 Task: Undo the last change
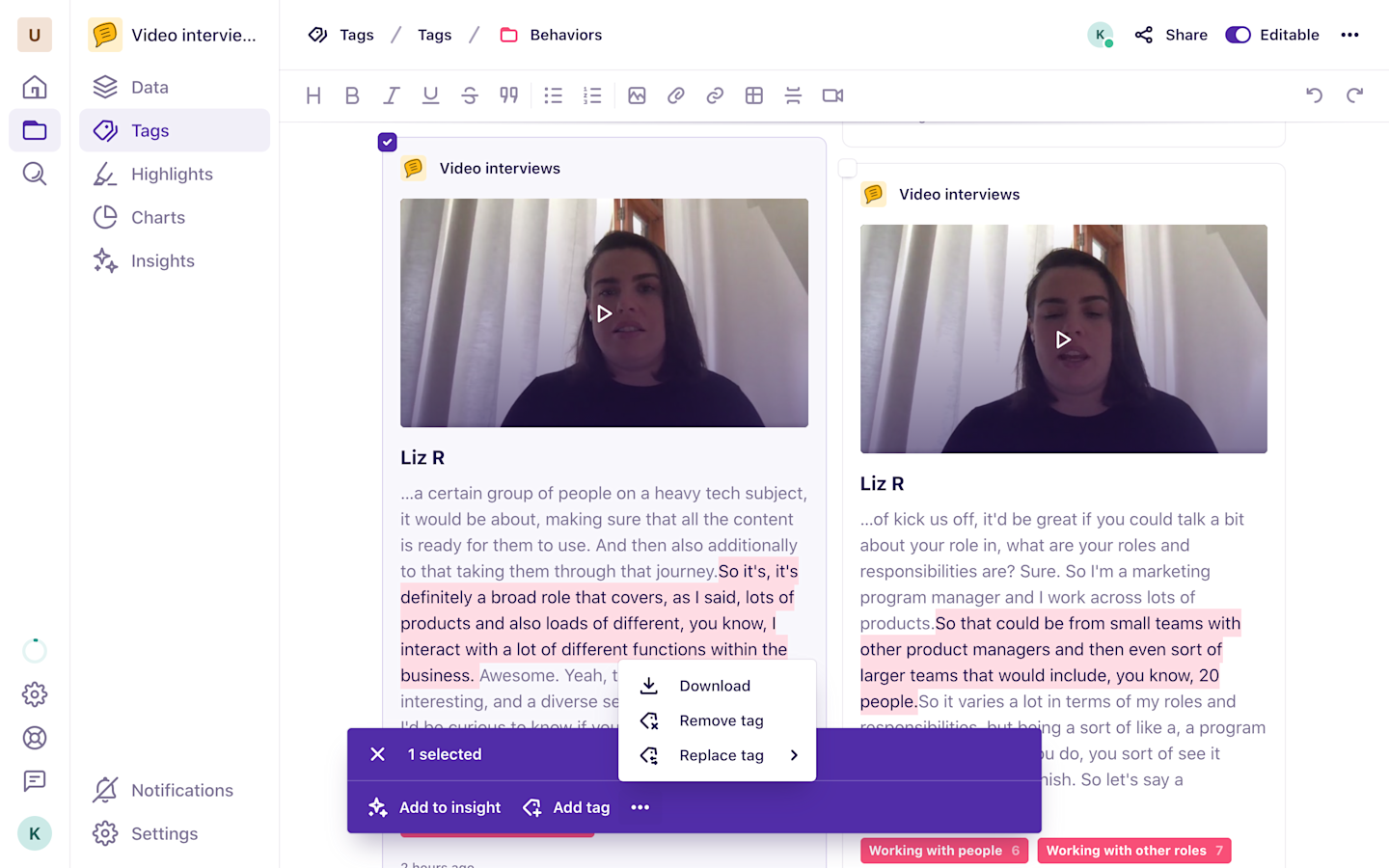tap(1314, 95)
